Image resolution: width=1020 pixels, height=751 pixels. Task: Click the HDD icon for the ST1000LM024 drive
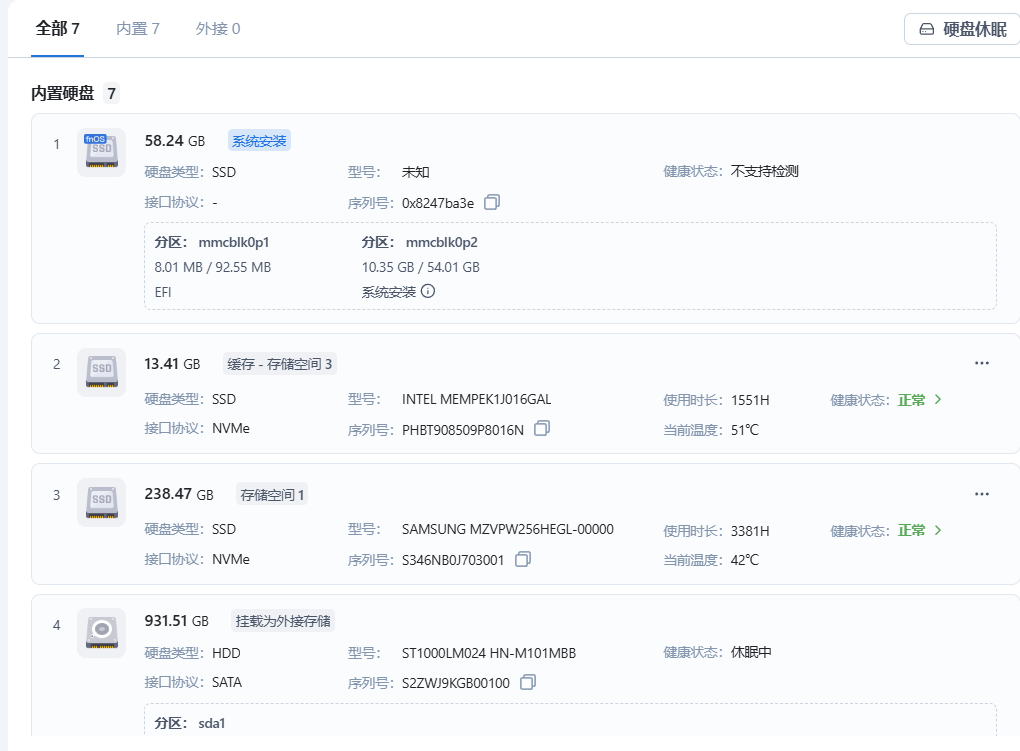(x=100, y=632)
